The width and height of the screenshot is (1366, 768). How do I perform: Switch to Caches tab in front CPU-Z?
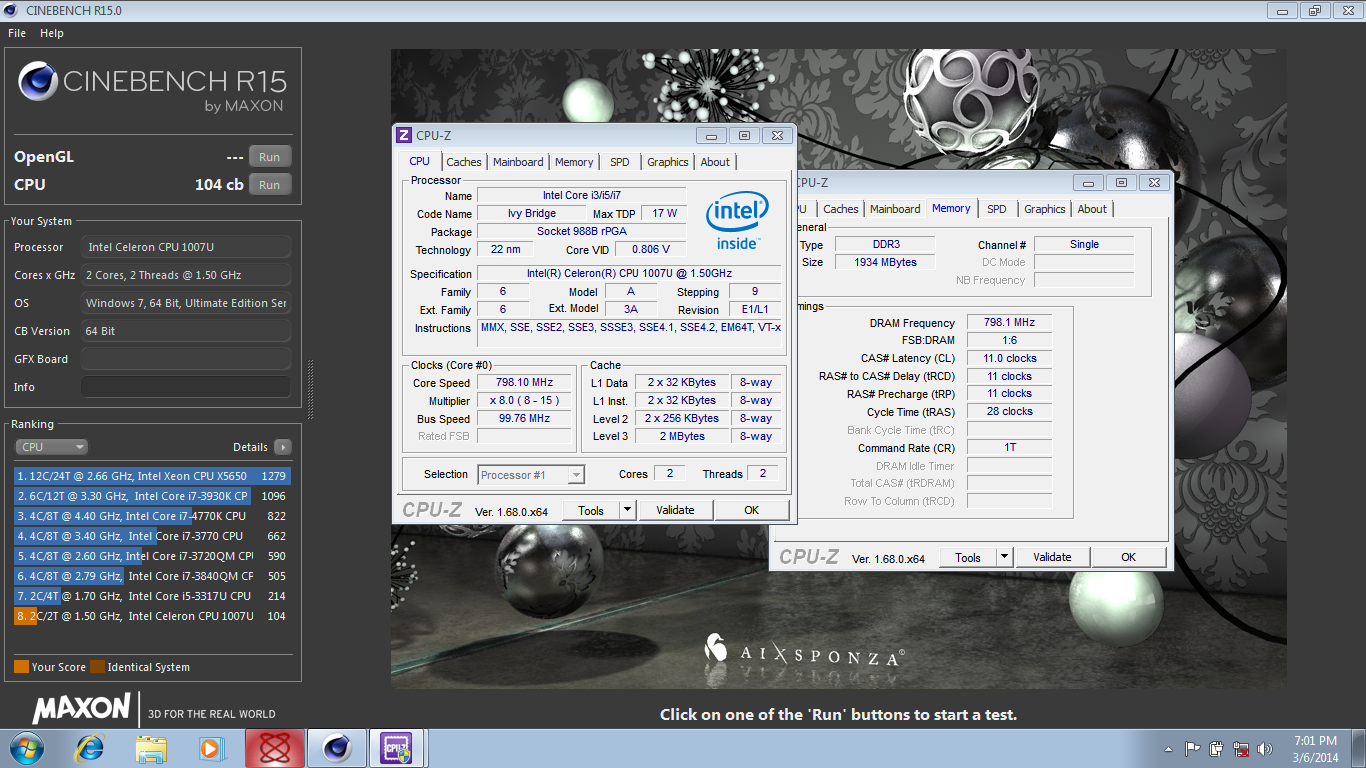coord(464,162)
